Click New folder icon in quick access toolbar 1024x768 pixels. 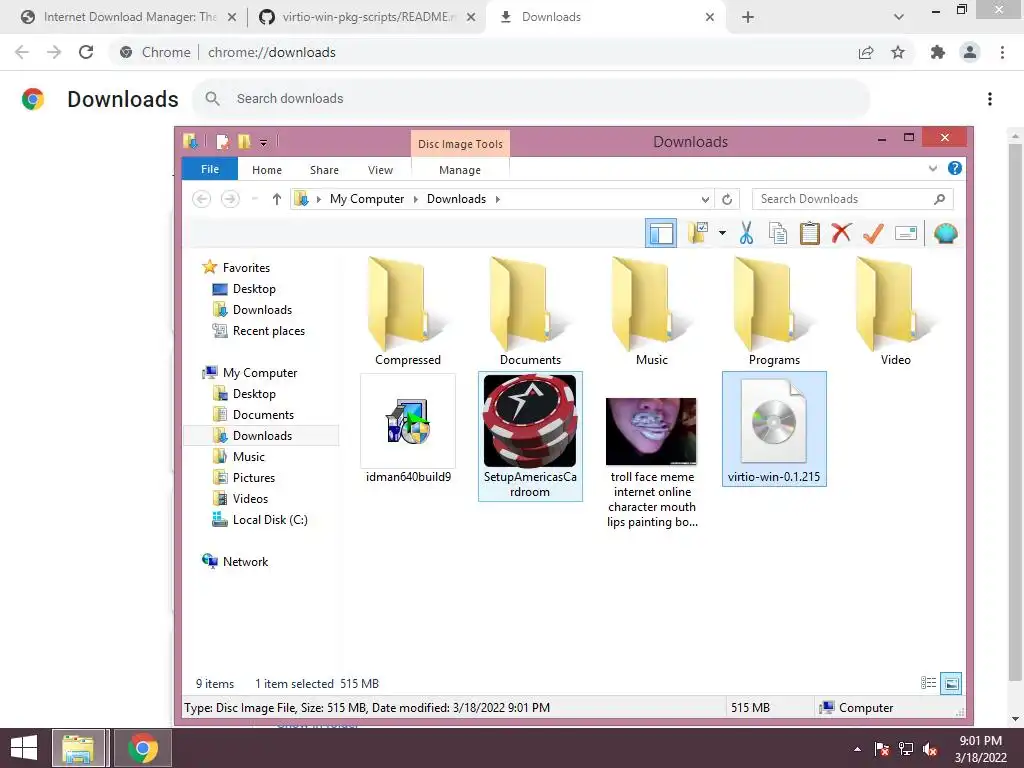pos(244,141)
